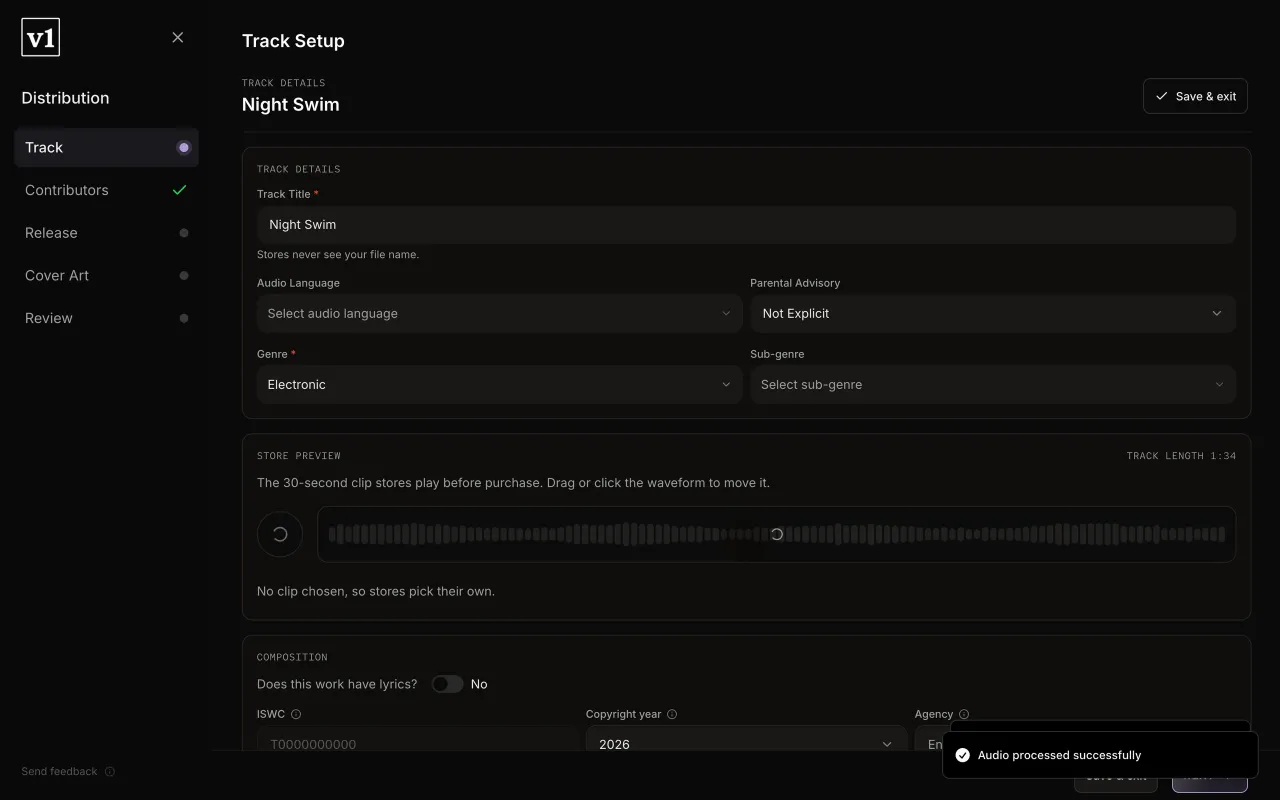Go to the Contributors step
This screenshot has width=1280, height=800.
(106, 190)
